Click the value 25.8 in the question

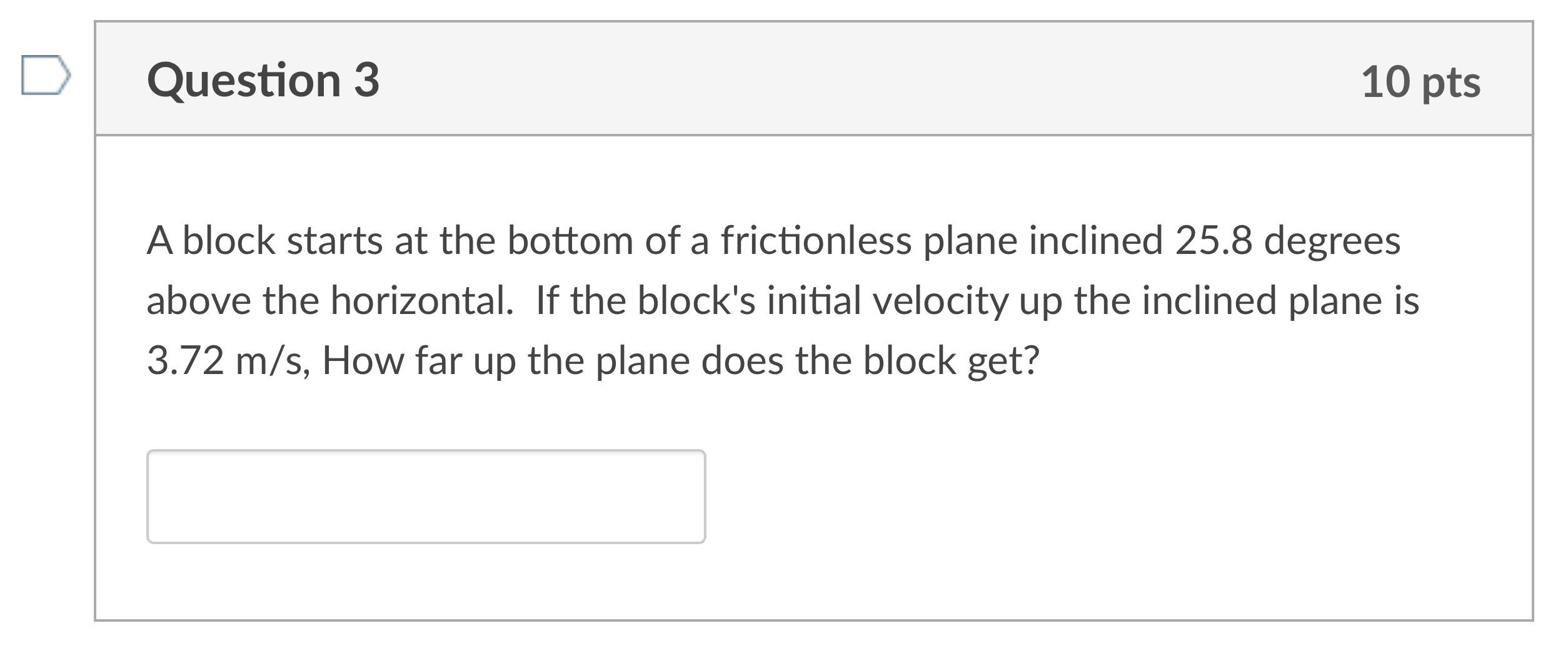[1214, 241]
